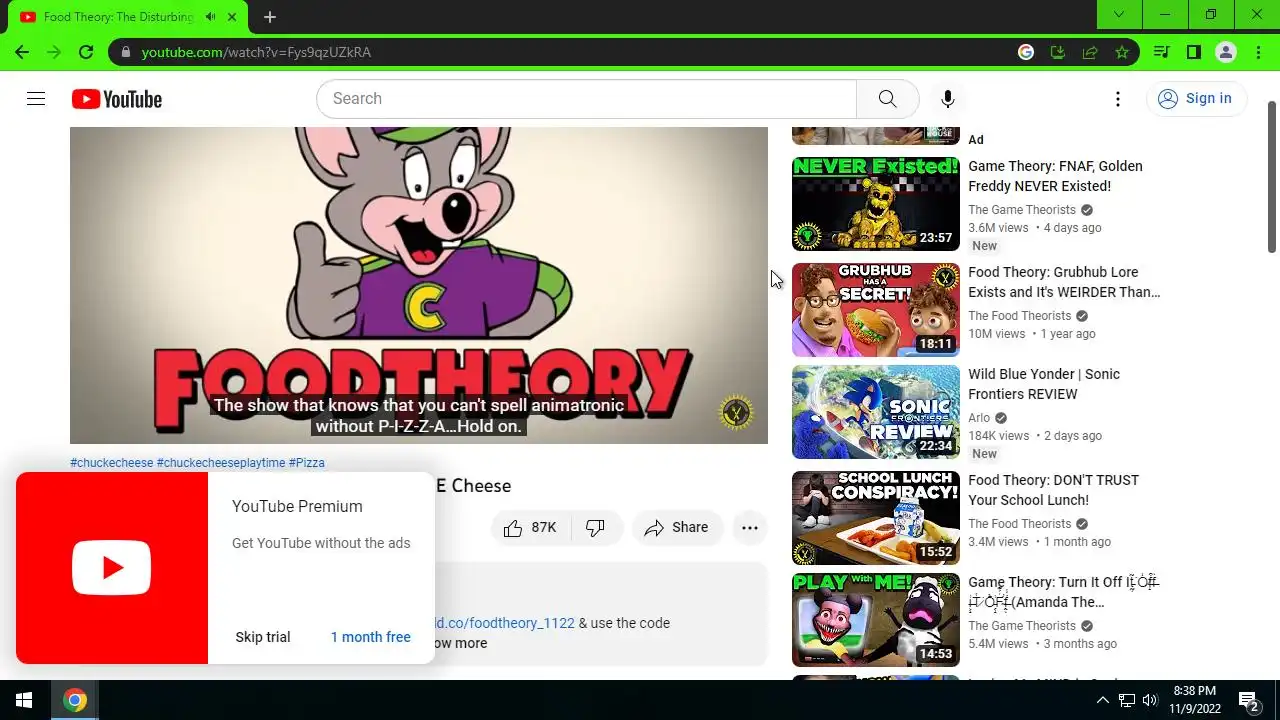Open Sonic Frontiers REVIEW thumbnail
This screenshot has height=720, width=1280.
pyautogui.click(x=876, y=412)
